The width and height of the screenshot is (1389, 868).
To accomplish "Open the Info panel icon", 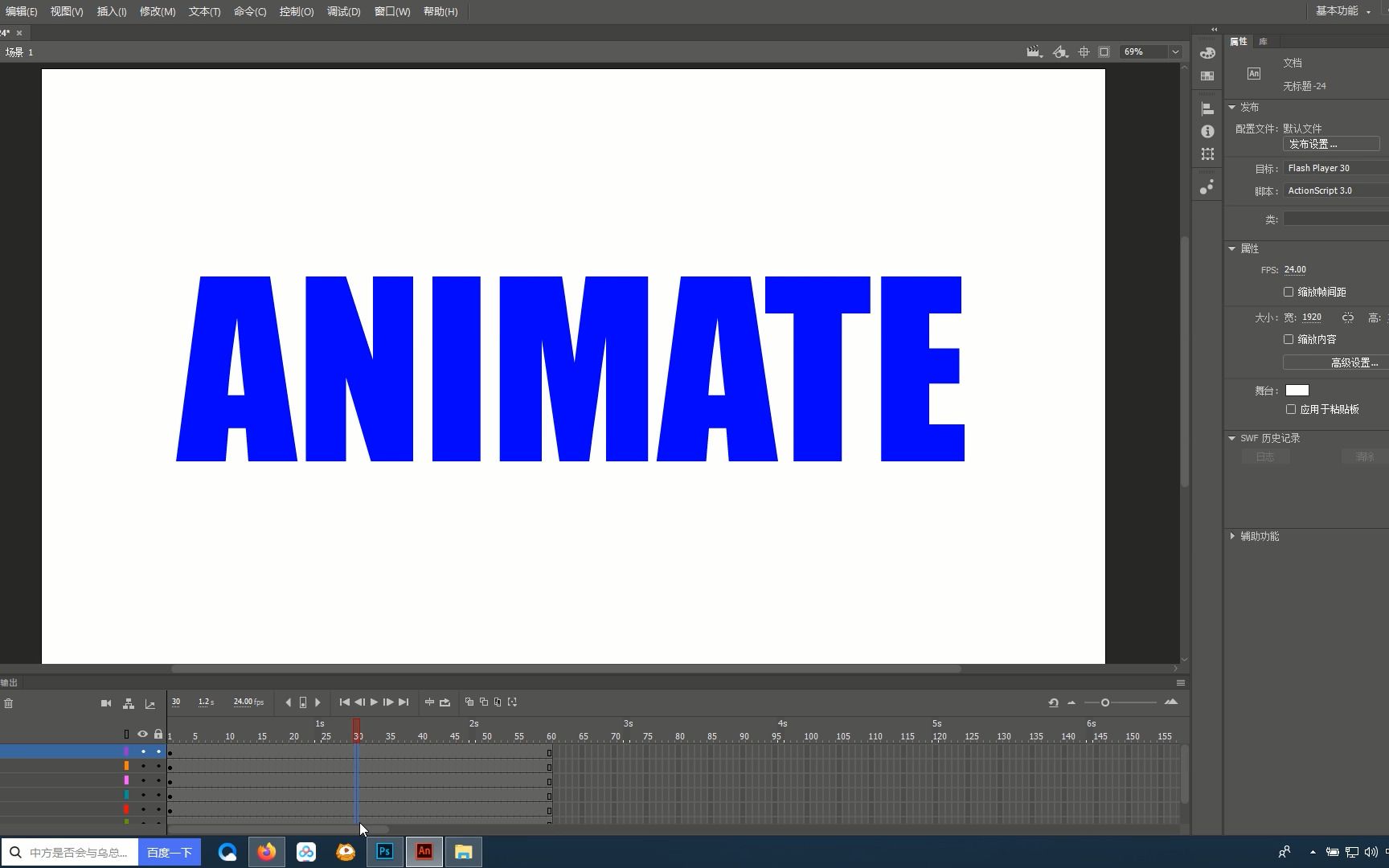I will point(1207,131).
